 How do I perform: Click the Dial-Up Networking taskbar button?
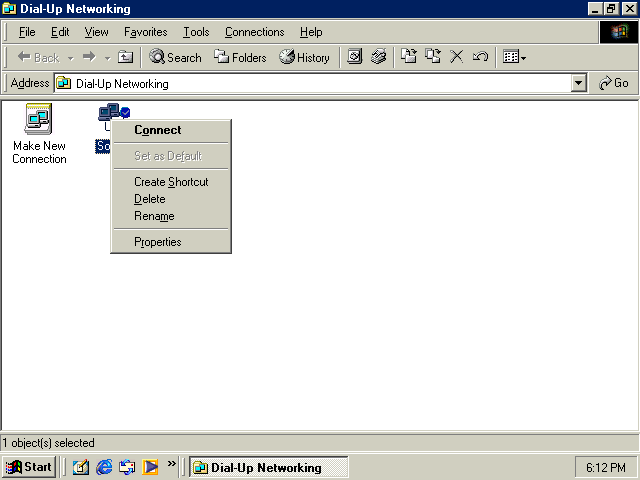pyautogui.click(x=269, y=467)
